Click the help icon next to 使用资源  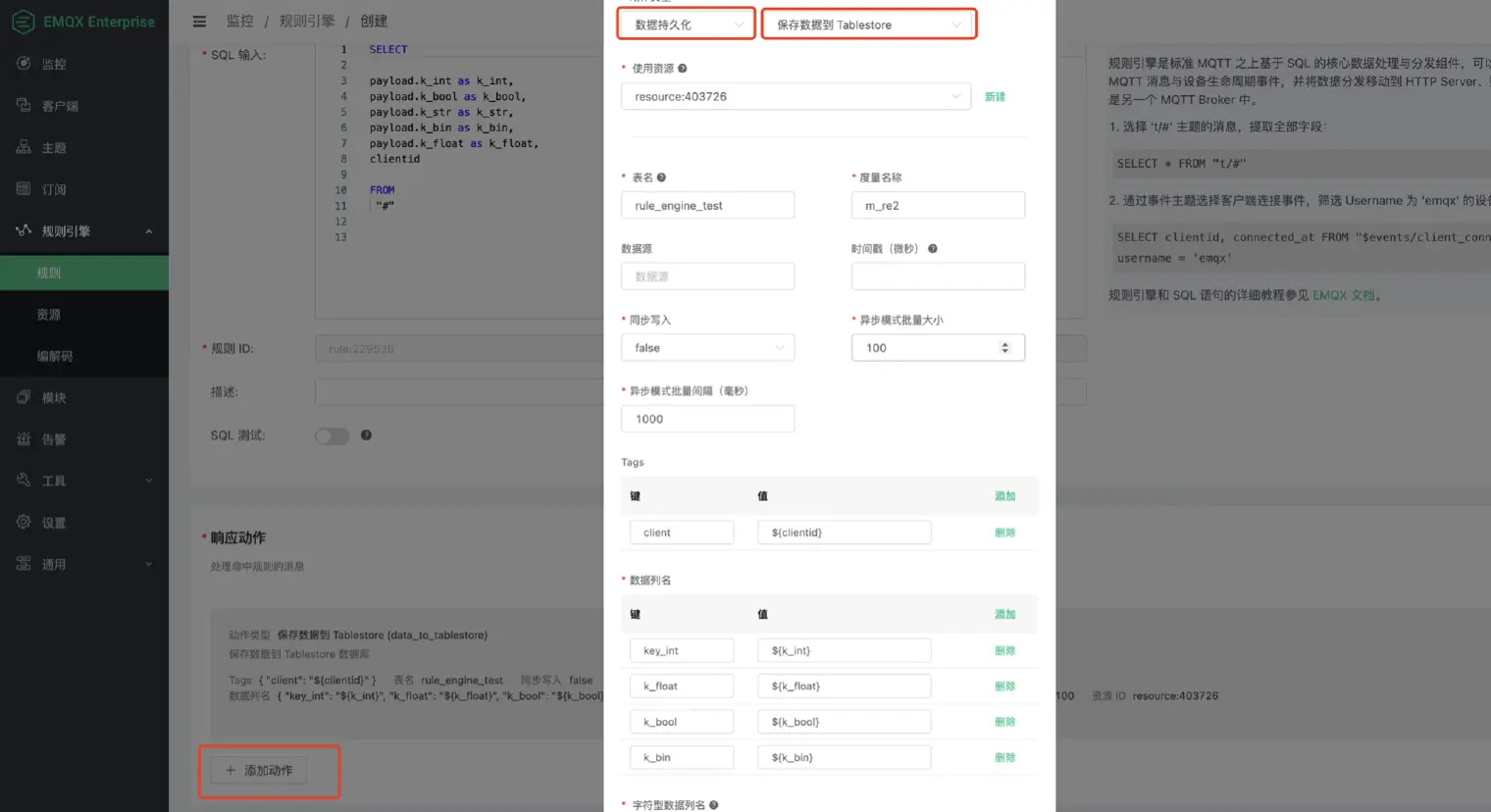pyautogui.click(x=683, y=68)
